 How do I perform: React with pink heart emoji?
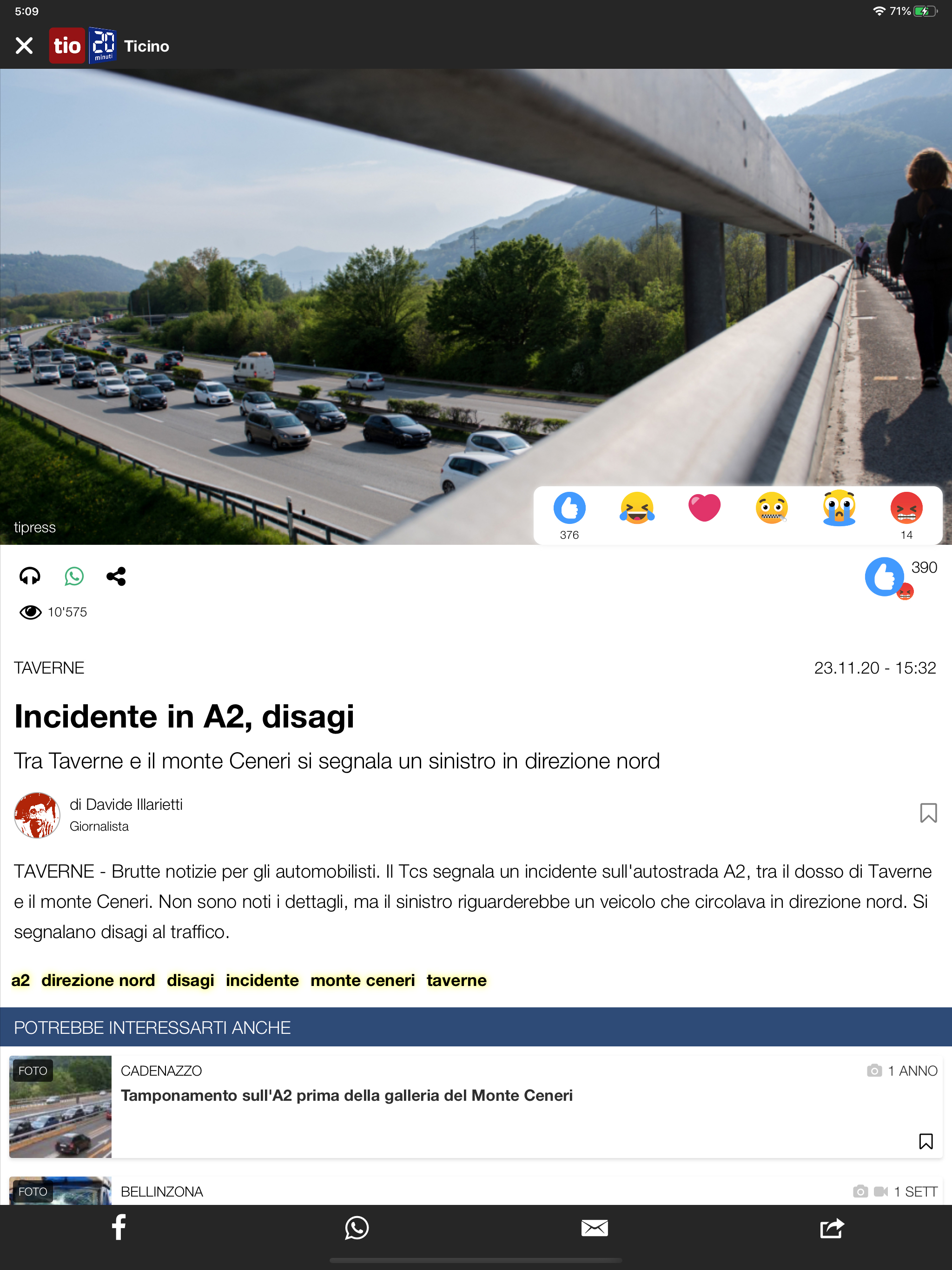pos(704,508)
